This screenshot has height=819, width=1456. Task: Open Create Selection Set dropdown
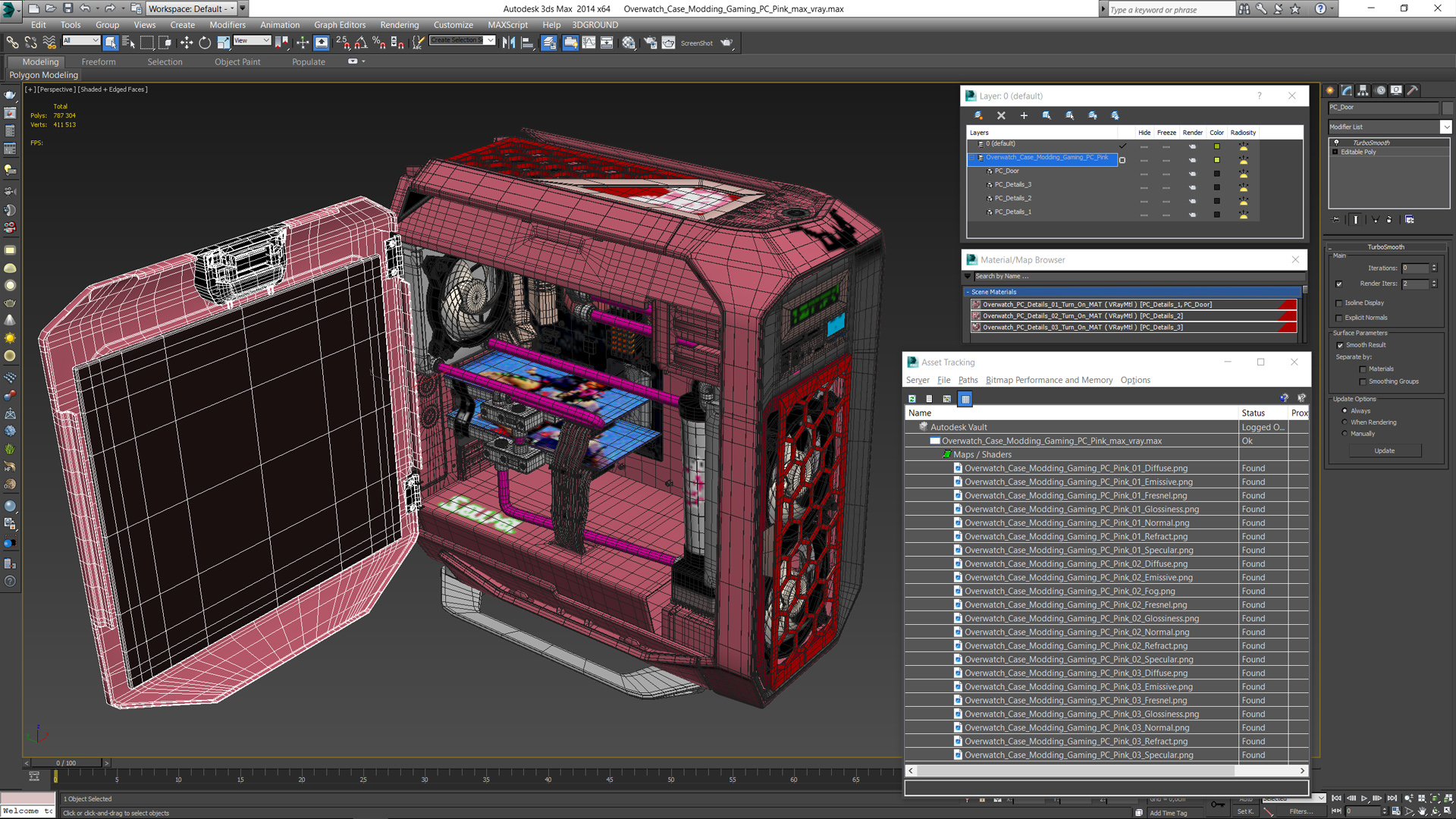[490, 40]
